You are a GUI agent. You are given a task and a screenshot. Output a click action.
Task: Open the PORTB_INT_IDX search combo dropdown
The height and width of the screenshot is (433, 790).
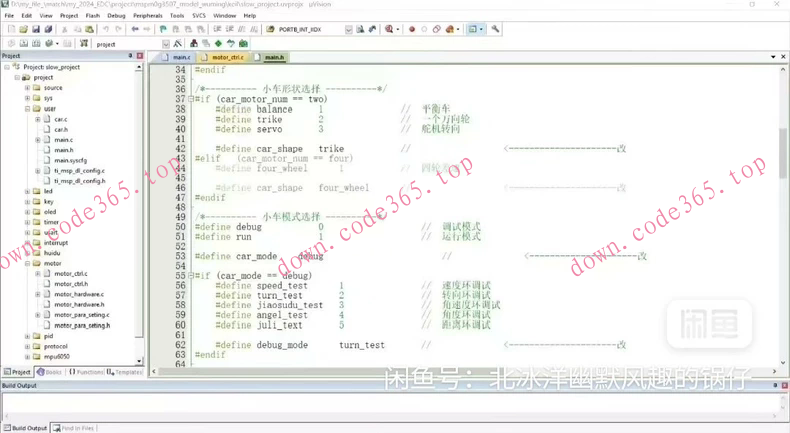point(349,30)
